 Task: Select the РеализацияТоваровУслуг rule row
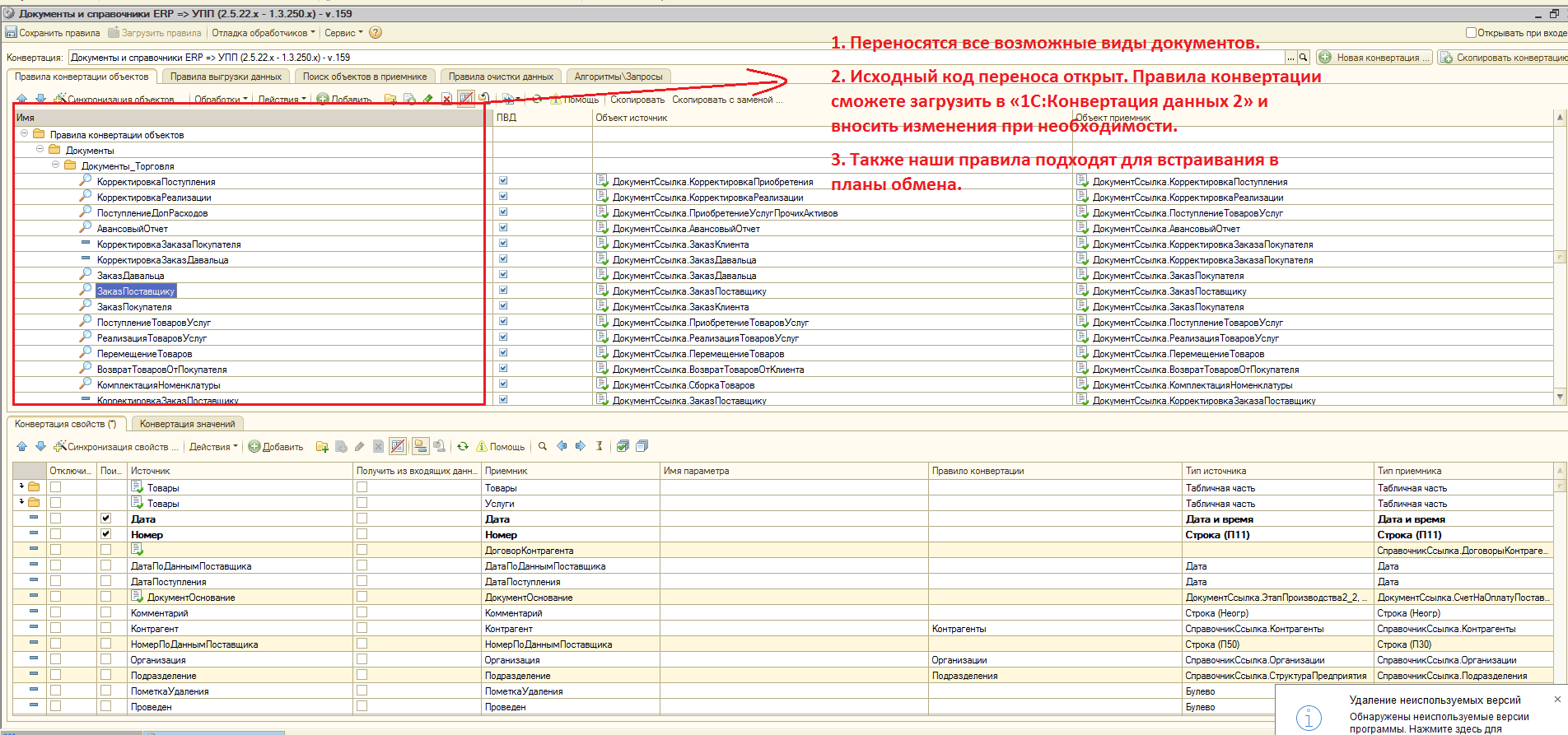click(152, 337)
